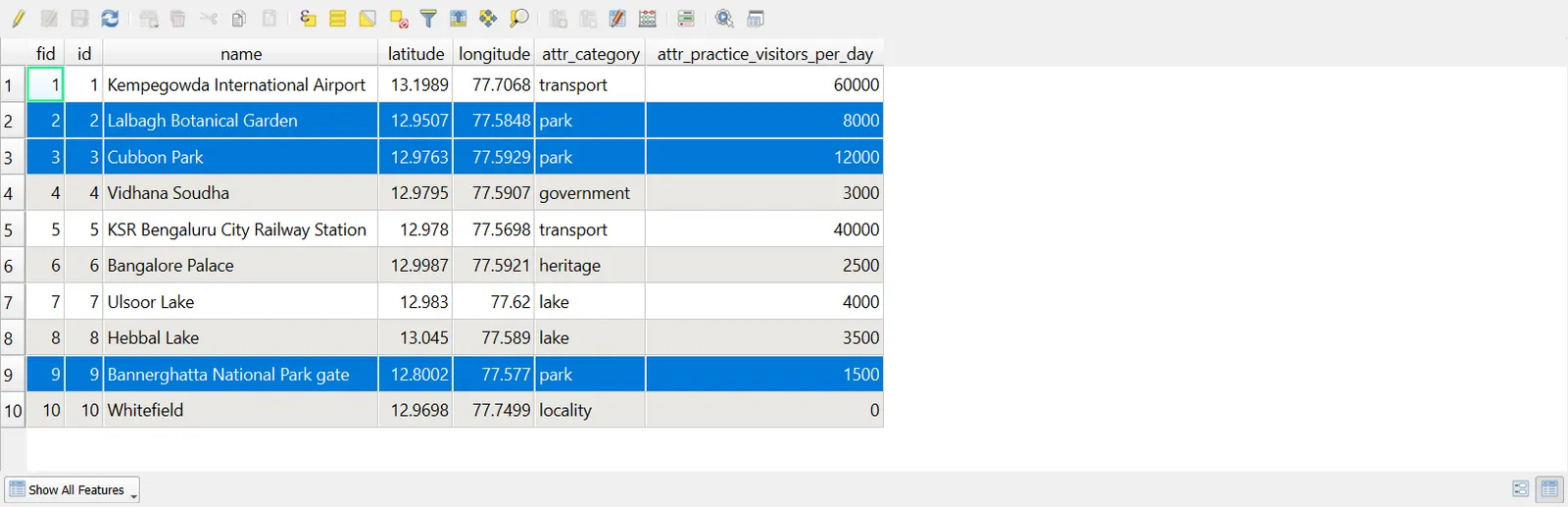The height and width of the screenshot is (507, 1568).
Task: Click the cut selected rows scissors icon
Action: click(209, 19)
